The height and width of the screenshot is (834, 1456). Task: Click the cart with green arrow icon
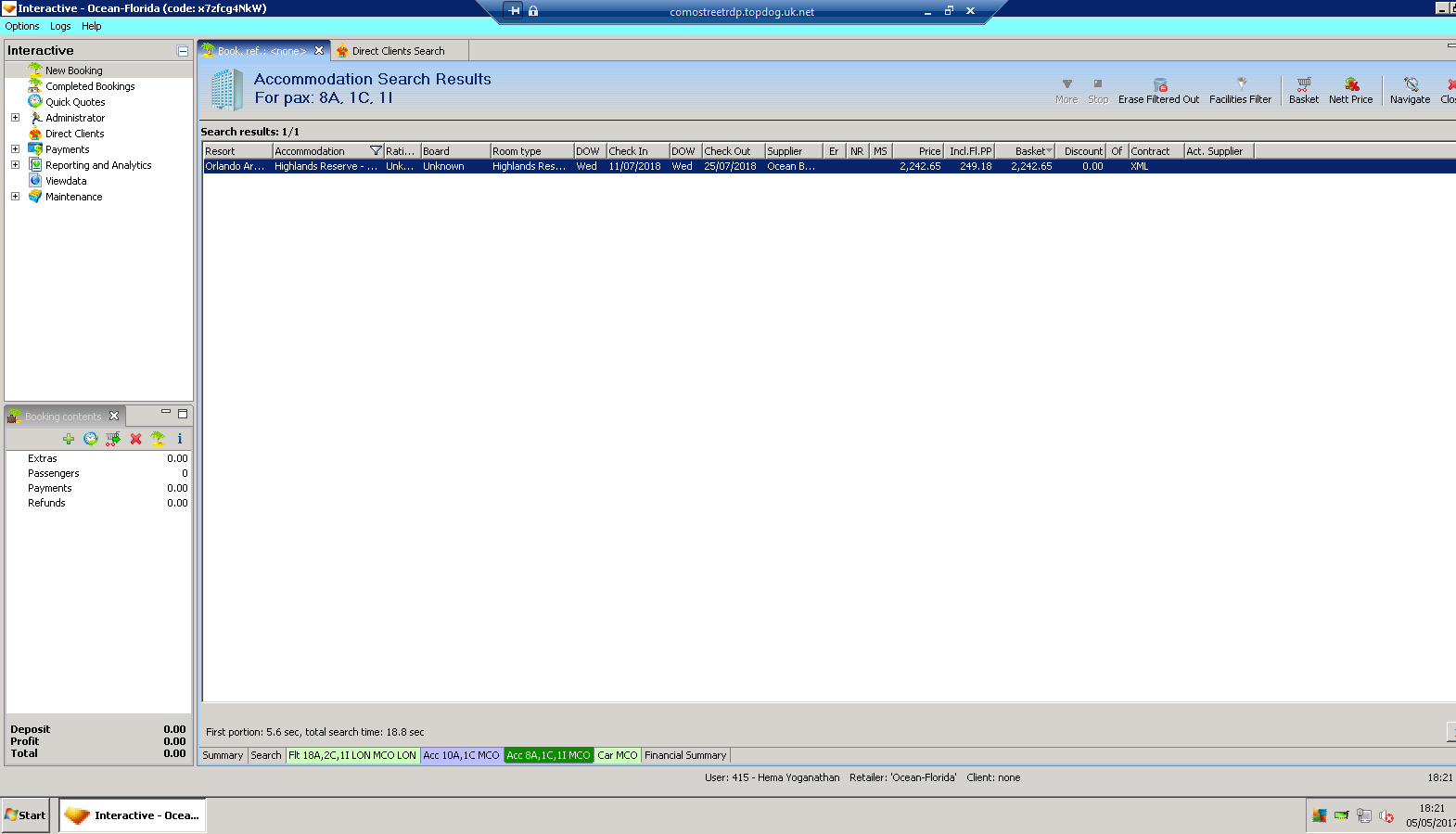tap(113, 439)
